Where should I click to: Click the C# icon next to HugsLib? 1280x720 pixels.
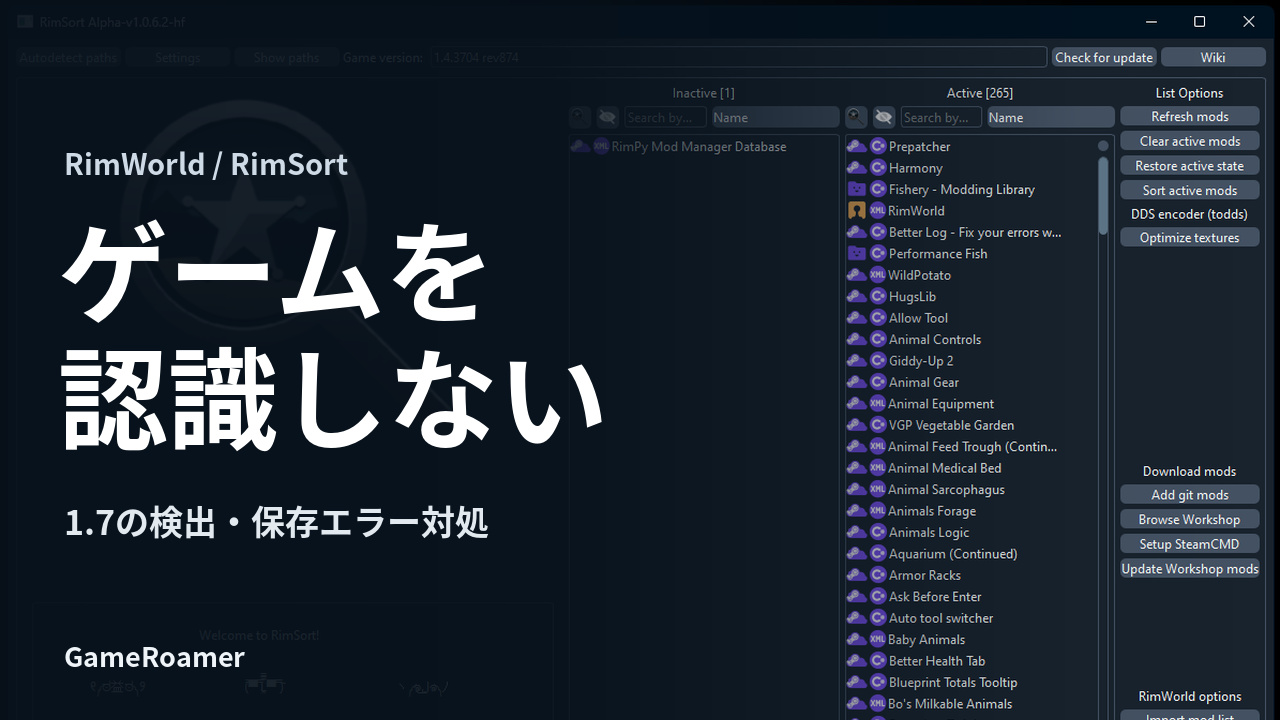878,296
